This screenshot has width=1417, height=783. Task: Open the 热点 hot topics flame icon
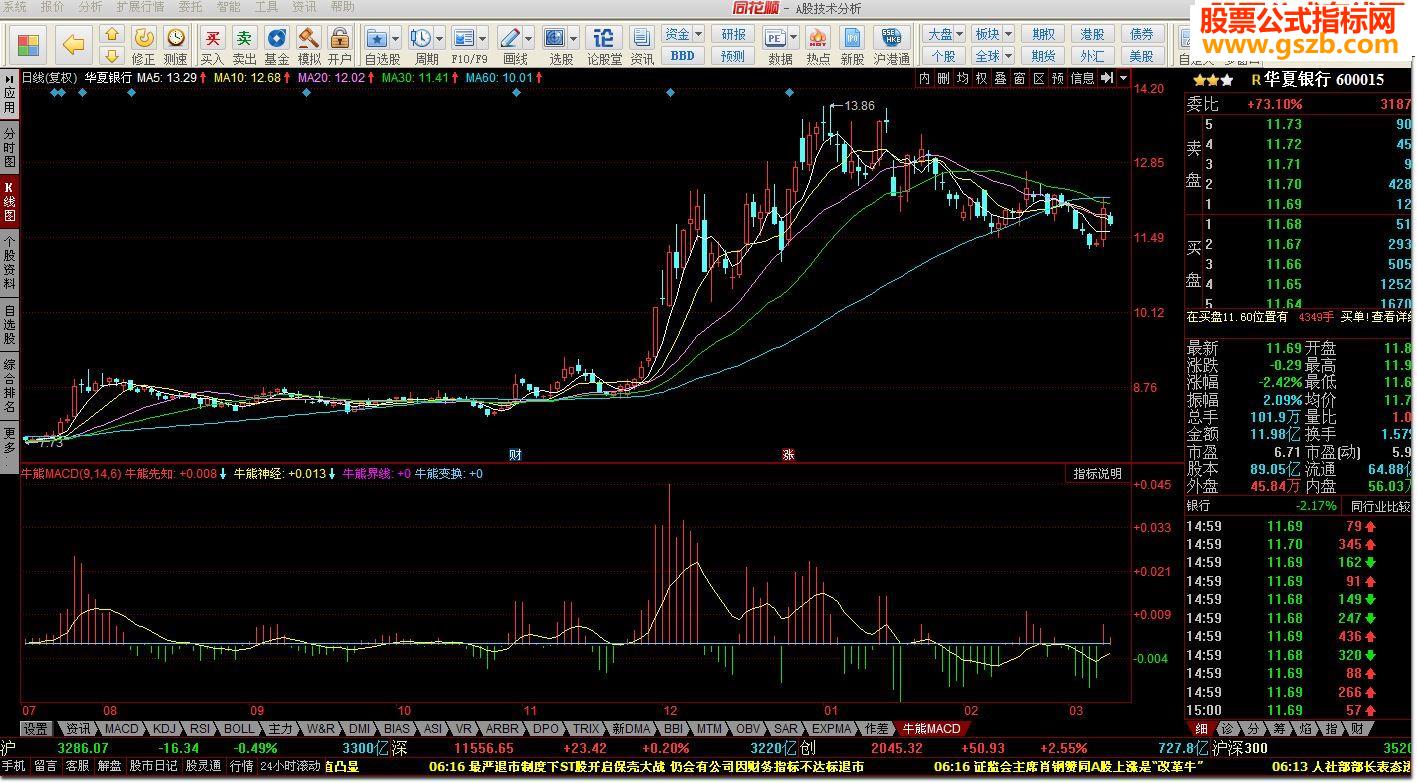click(x=817, y=46)
